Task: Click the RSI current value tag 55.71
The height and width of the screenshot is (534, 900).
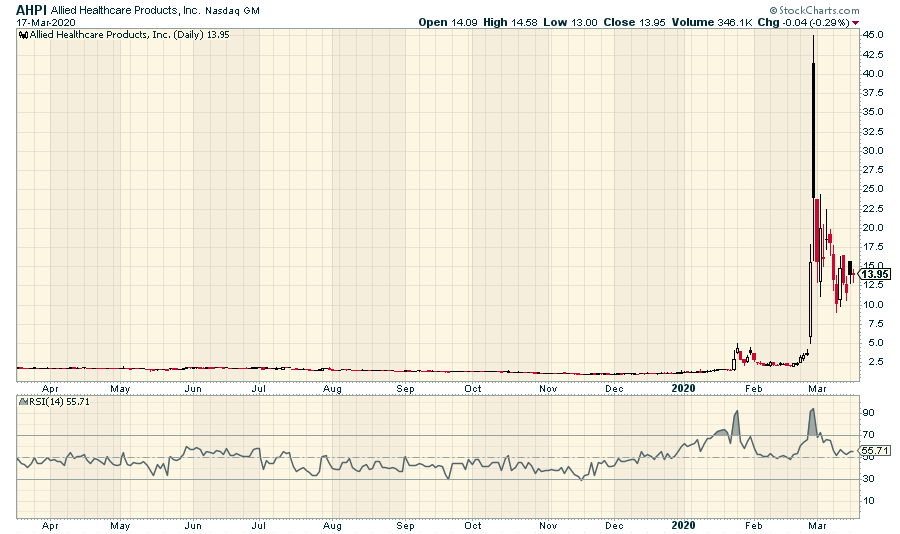Action: click(x=877, y=451)
